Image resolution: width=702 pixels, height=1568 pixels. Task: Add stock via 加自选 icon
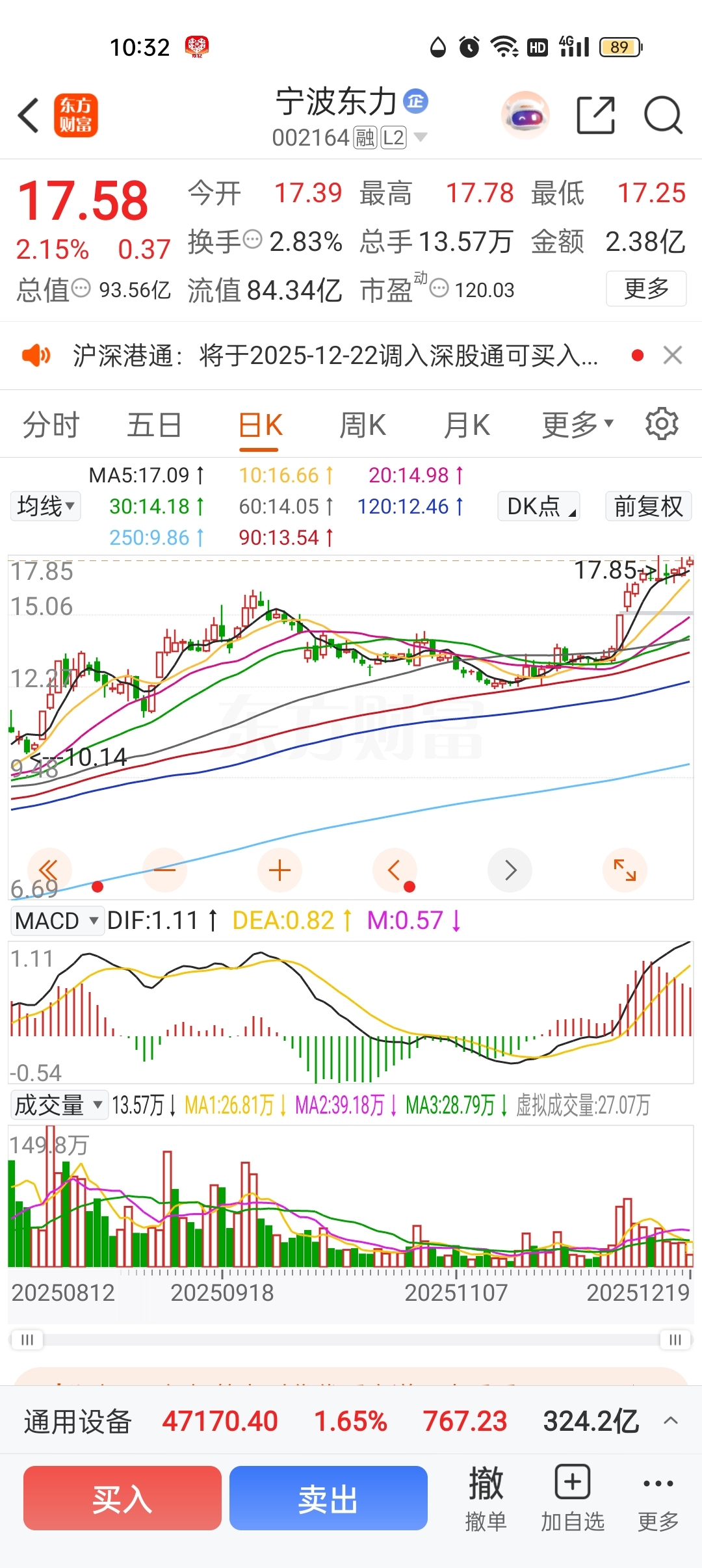click(573, 1499)
